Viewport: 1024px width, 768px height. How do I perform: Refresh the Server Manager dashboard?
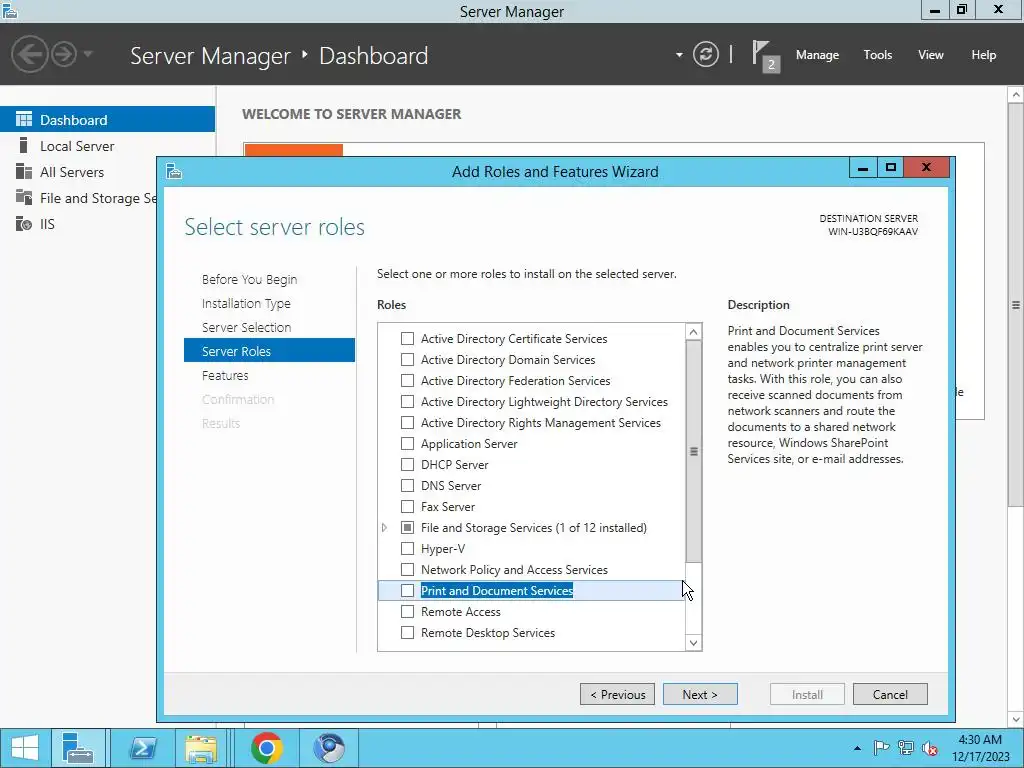pyautogui.click(x=705, y=54)
